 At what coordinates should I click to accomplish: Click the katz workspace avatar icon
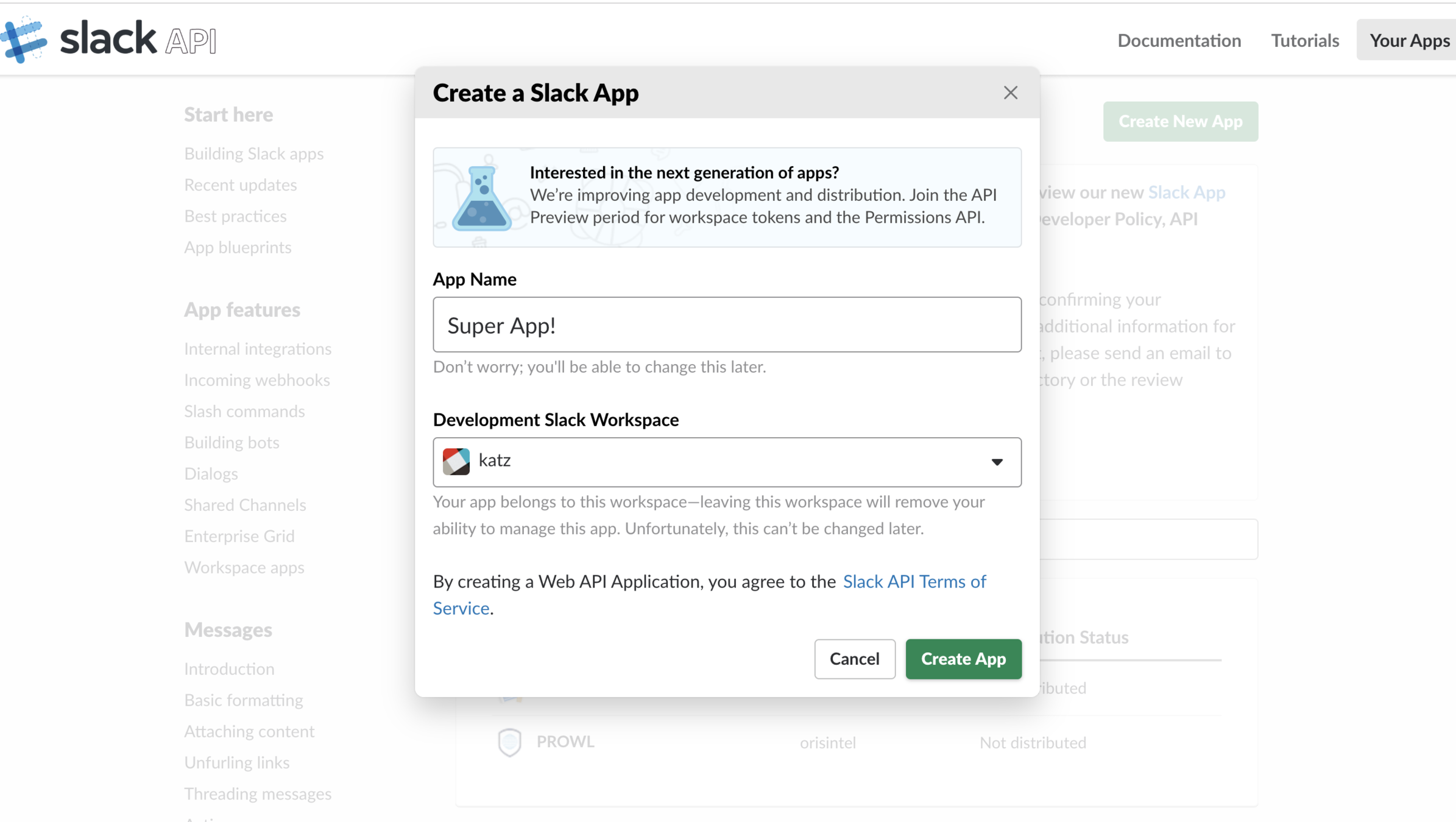456,461
